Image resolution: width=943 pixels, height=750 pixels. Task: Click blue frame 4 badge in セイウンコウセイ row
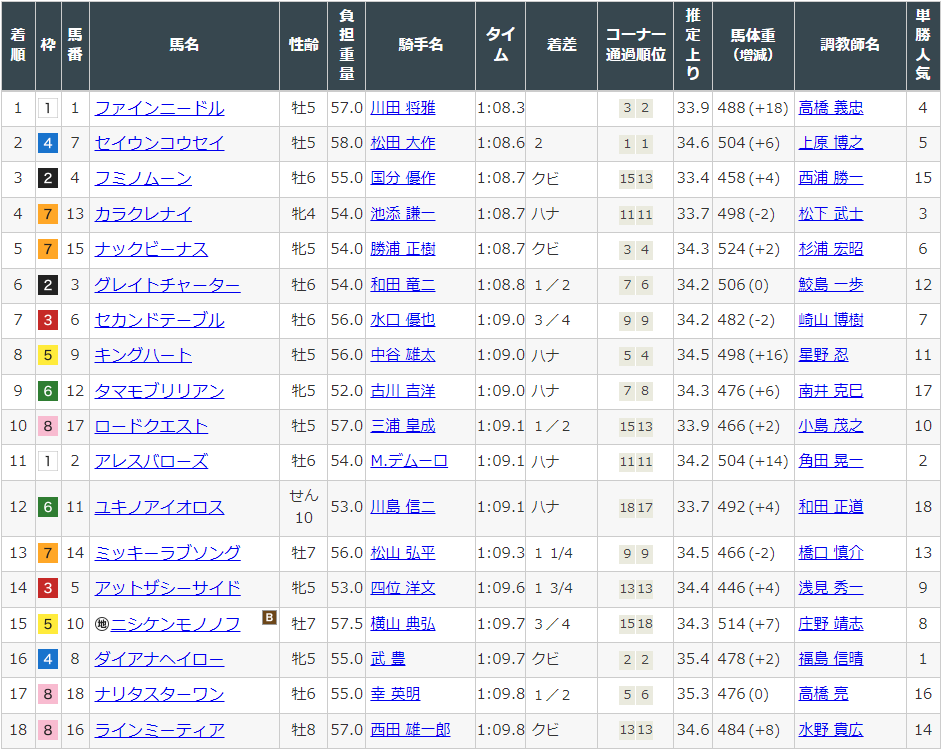pyautogui.click(x=48, y=143)
